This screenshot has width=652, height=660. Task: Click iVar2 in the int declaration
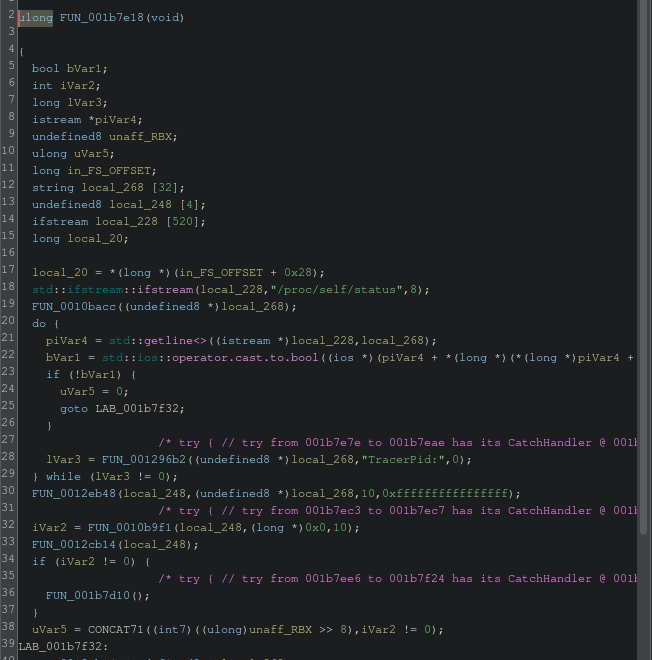[x=77, y=85]
